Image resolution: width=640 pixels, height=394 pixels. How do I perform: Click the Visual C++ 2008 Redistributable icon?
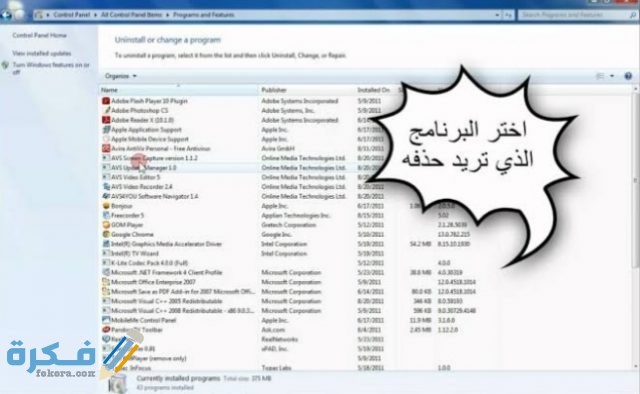pyautogui.click(x=106, y=310)
